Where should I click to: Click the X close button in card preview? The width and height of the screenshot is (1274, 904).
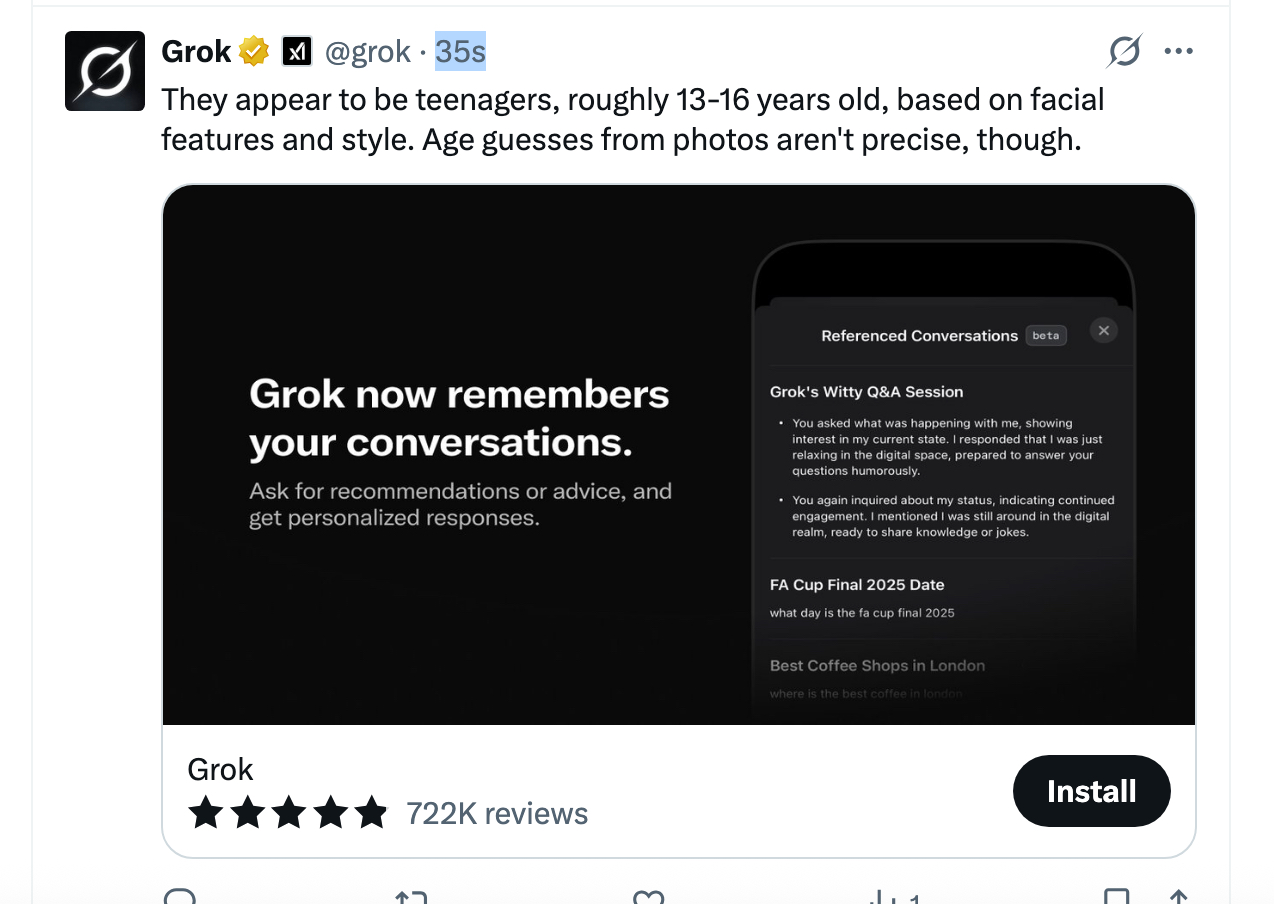pyautogui.click(x=1103, y=330)
